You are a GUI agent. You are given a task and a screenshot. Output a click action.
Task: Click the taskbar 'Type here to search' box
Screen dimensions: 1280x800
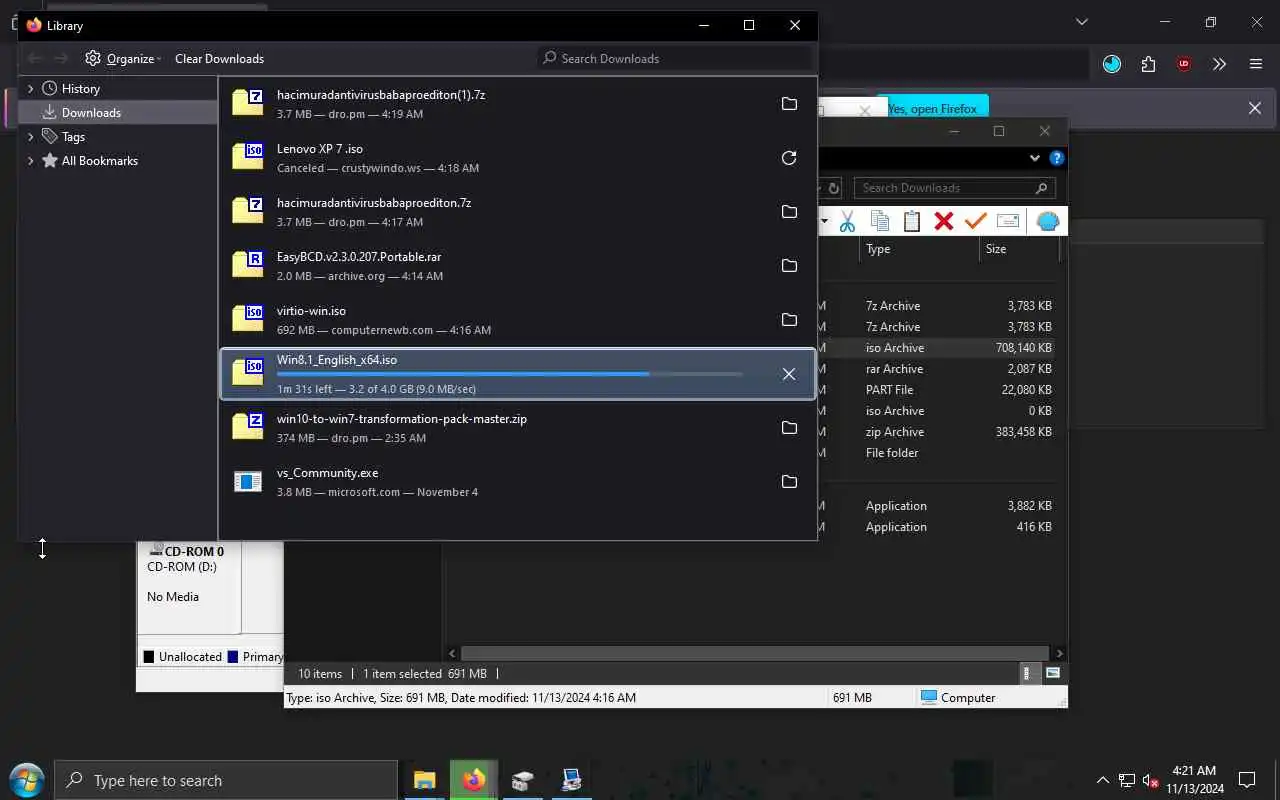click(x=226, y=780)
